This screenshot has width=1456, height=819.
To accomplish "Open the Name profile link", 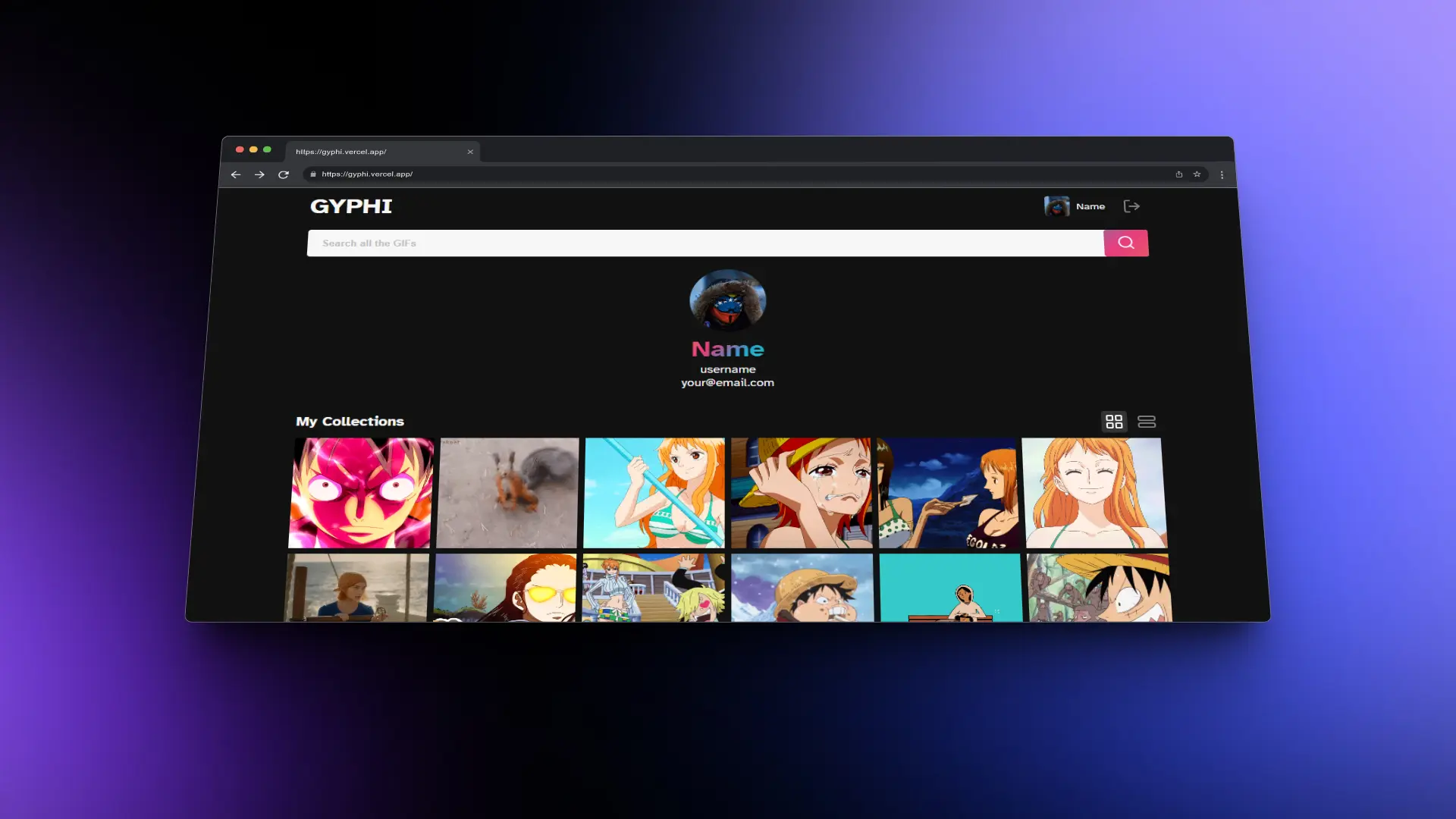I will (727, 349).
